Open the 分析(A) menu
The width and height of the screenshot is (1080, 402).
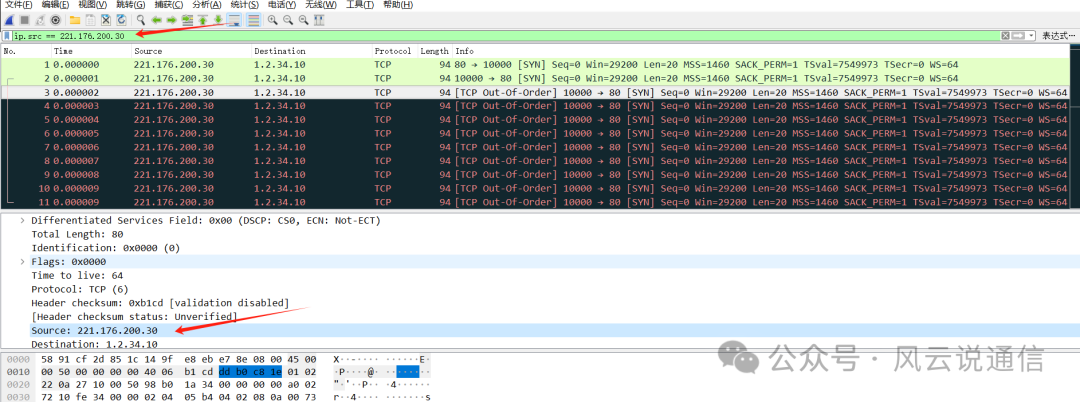point(179,5)
